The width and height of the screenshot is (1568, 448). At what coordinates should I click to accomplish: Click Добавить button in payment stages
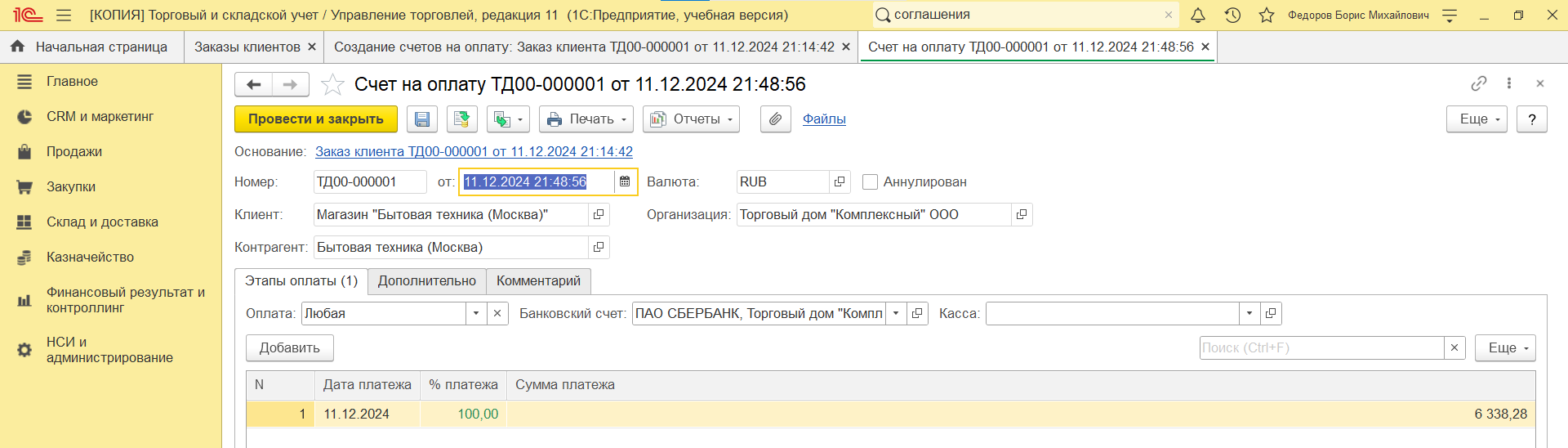pos(290,348)
